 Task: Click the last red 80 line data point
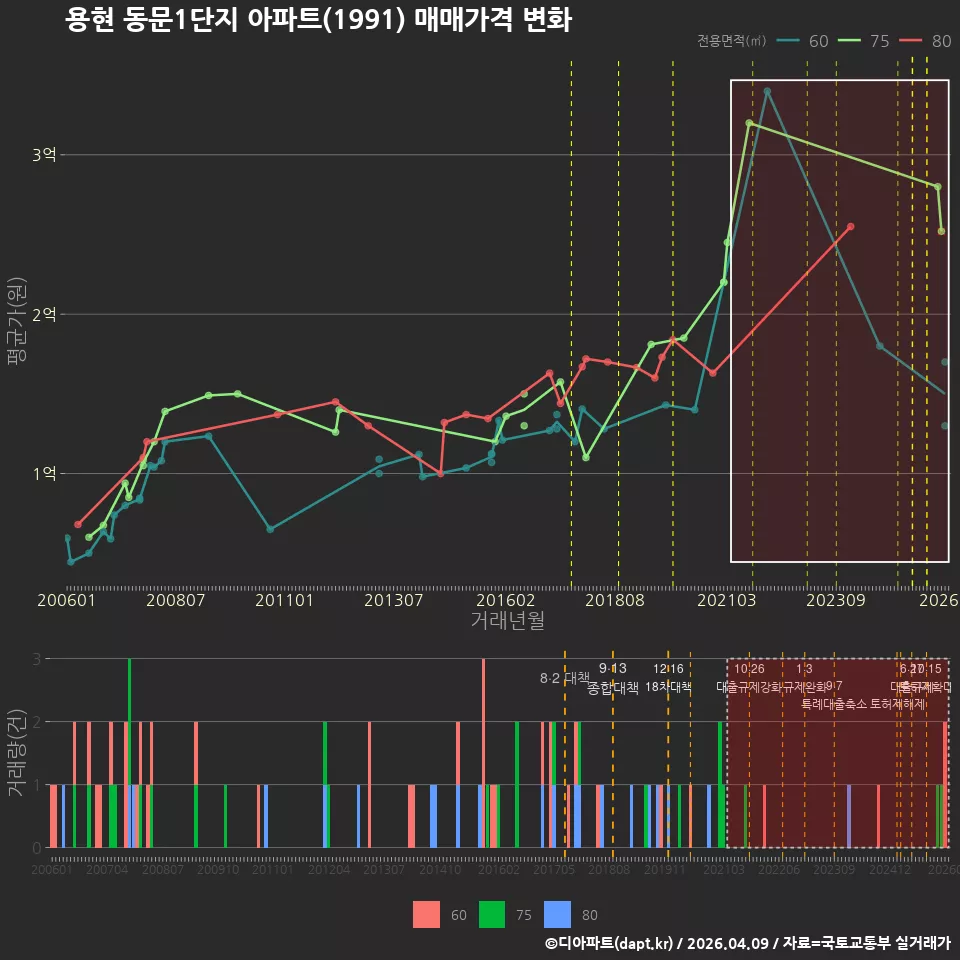pyautogui.click(x=850, y=227)
